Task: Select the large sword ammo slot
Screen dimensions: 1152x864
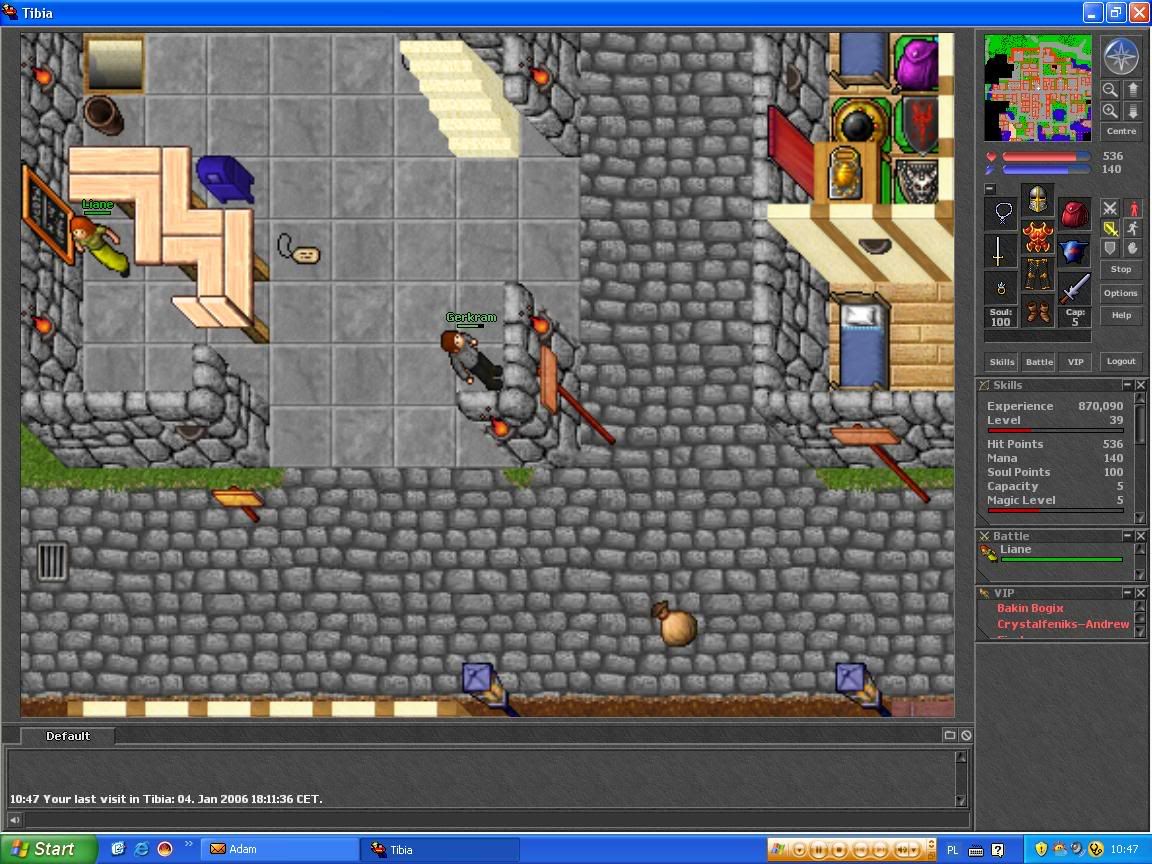Action: tap(1074, 289)
